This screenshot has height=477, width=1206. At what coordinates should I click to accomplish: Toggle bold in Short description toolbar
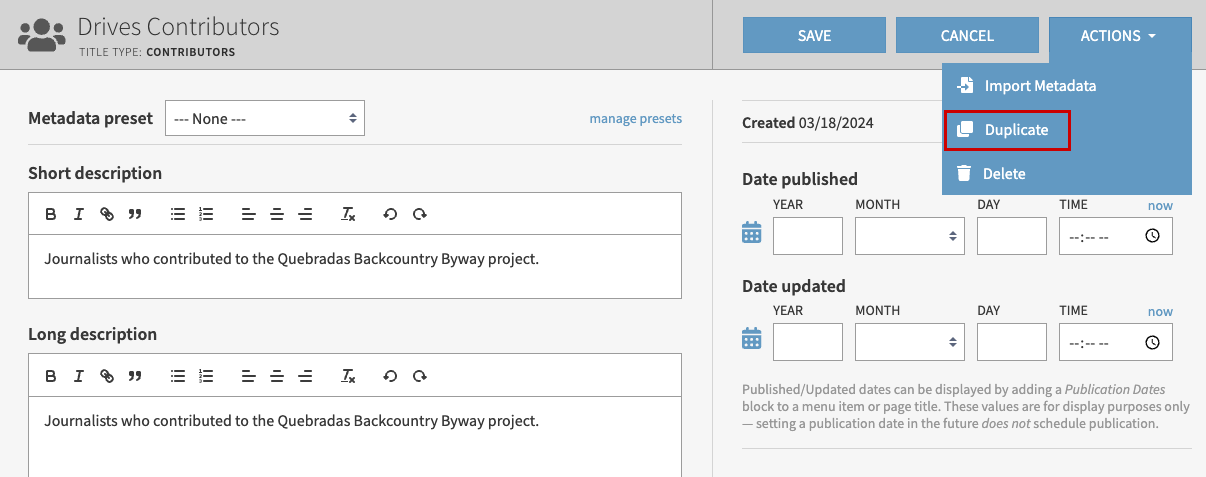(x=51, y=214)
